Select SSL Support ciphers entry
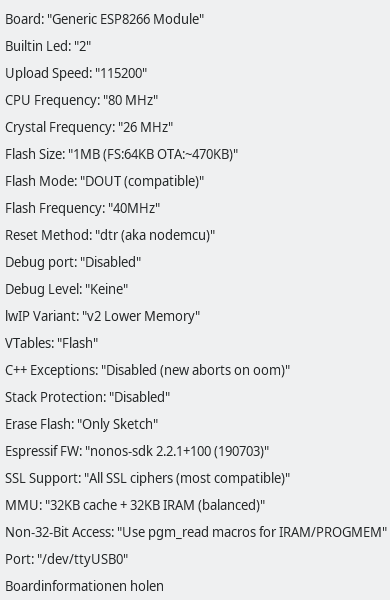The width and height of the screenshot is (390, 600). point(195,478)
